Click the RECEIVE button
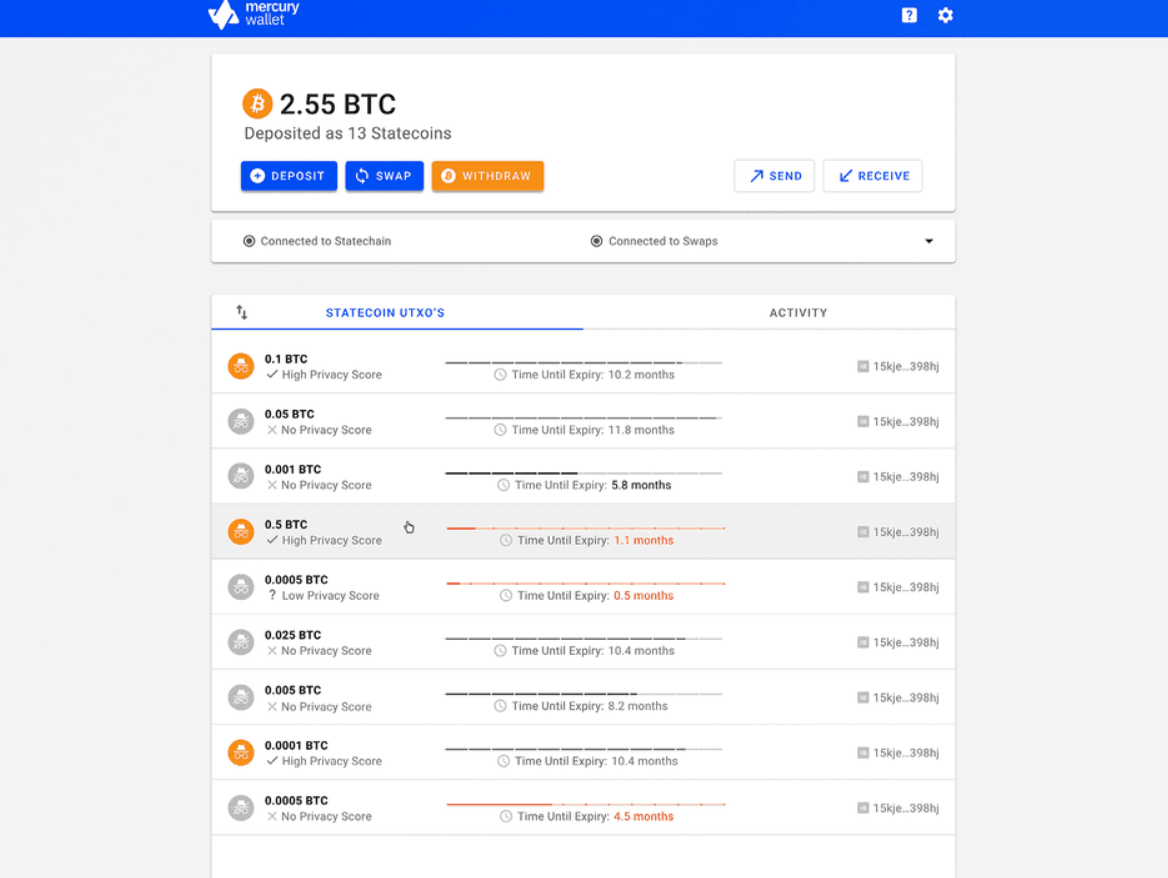Viewport: 1168px width, 878px height. point(872,175)
